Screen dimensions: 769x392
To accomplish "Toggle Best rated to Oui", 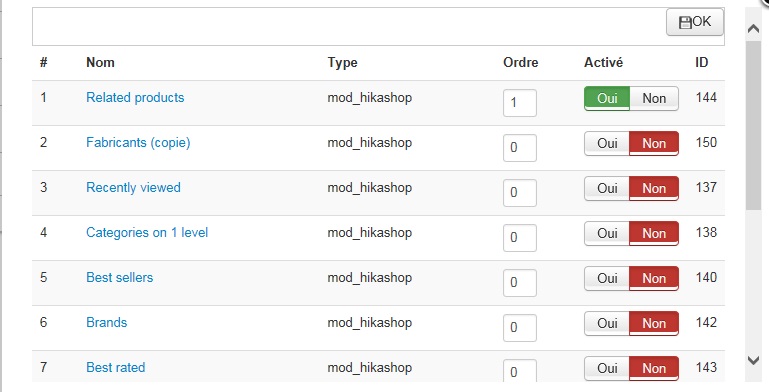I will coord(607,368).
